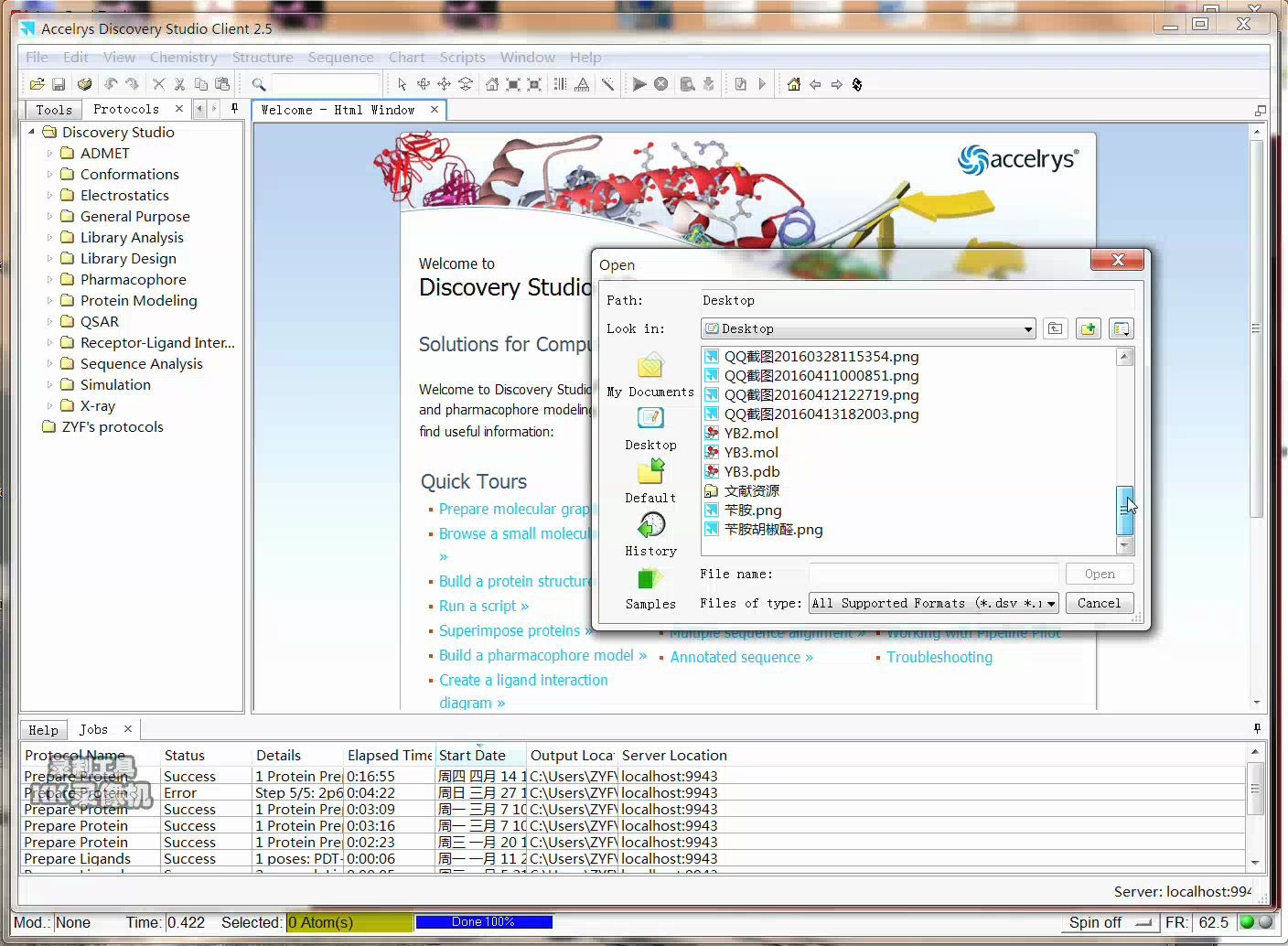Open the File menu

coord(37,57)
